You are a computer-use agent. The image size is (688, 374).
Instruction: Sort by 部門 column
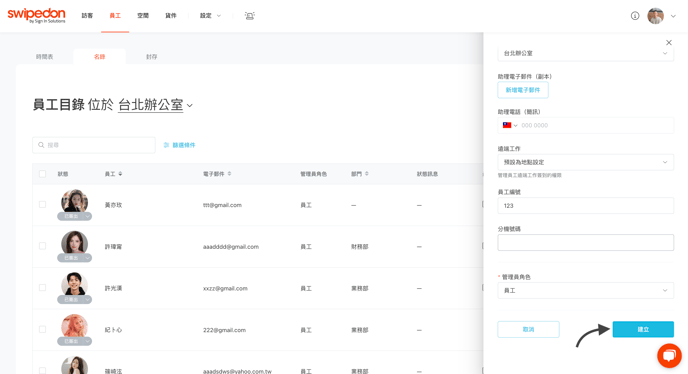(359, 174)
